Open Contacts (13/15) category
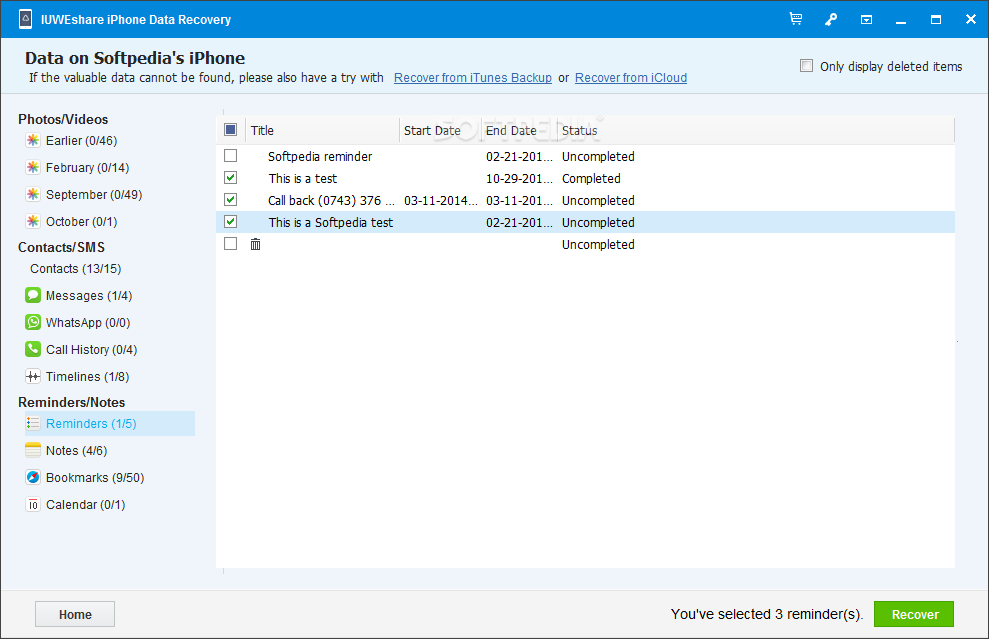989x639 pixels. (x=76, y=269)
